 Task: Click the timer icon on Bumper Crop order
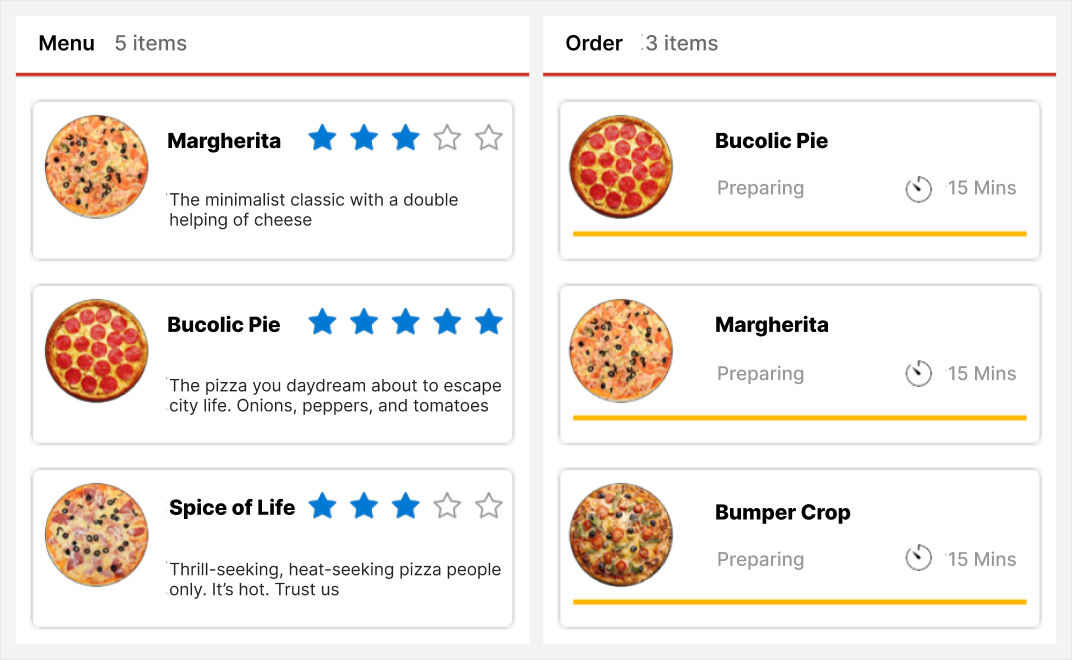click(918, 559)
